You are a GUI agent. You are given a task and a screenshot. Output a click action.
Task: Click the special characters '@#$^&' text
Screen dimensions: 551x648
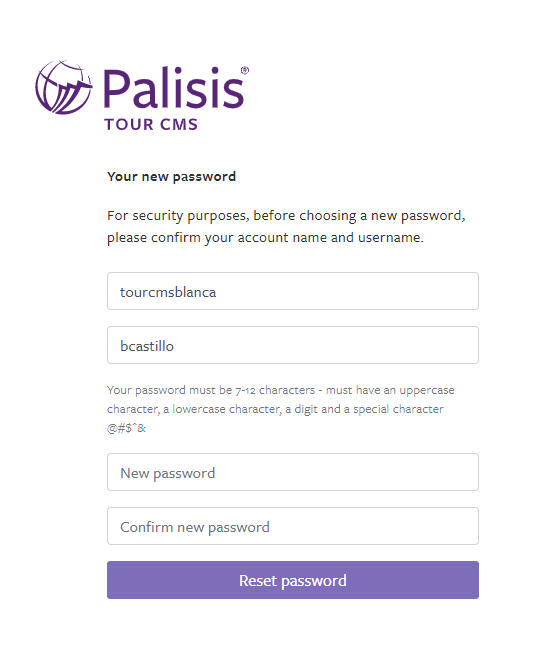[126, 428]
